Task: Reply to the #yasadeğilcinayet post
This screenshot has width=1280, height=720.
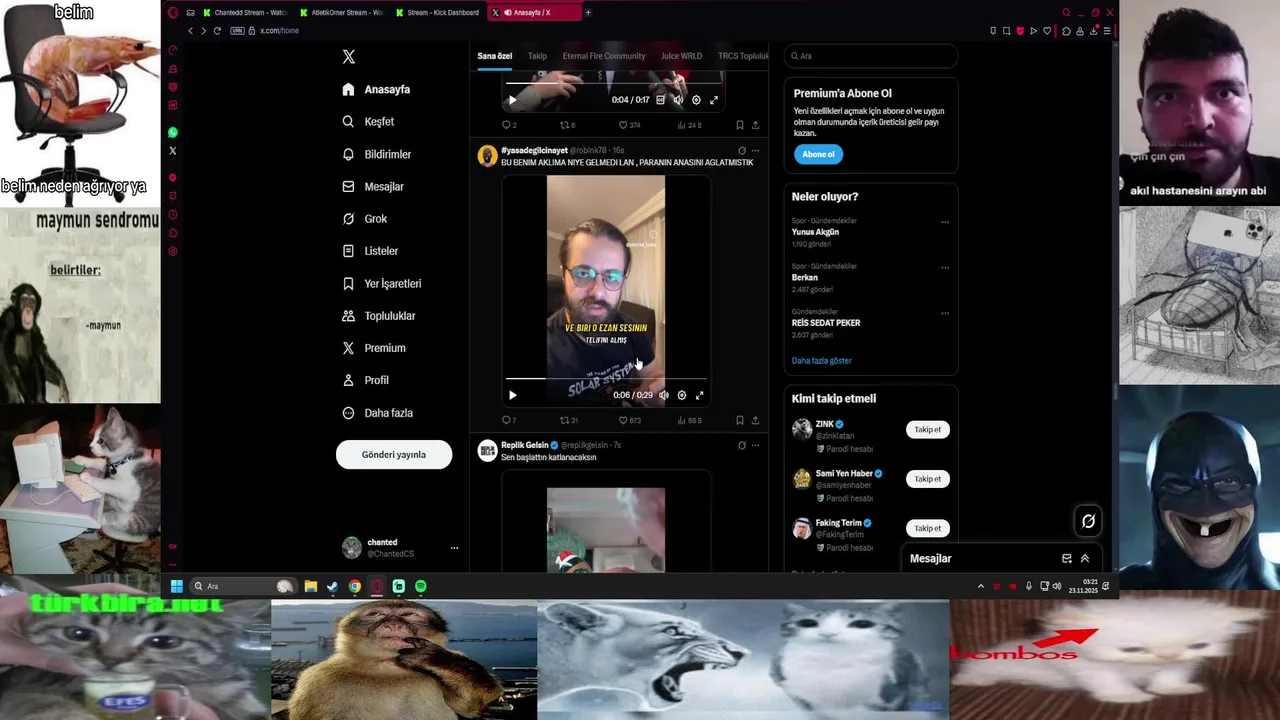Action: 507,420
